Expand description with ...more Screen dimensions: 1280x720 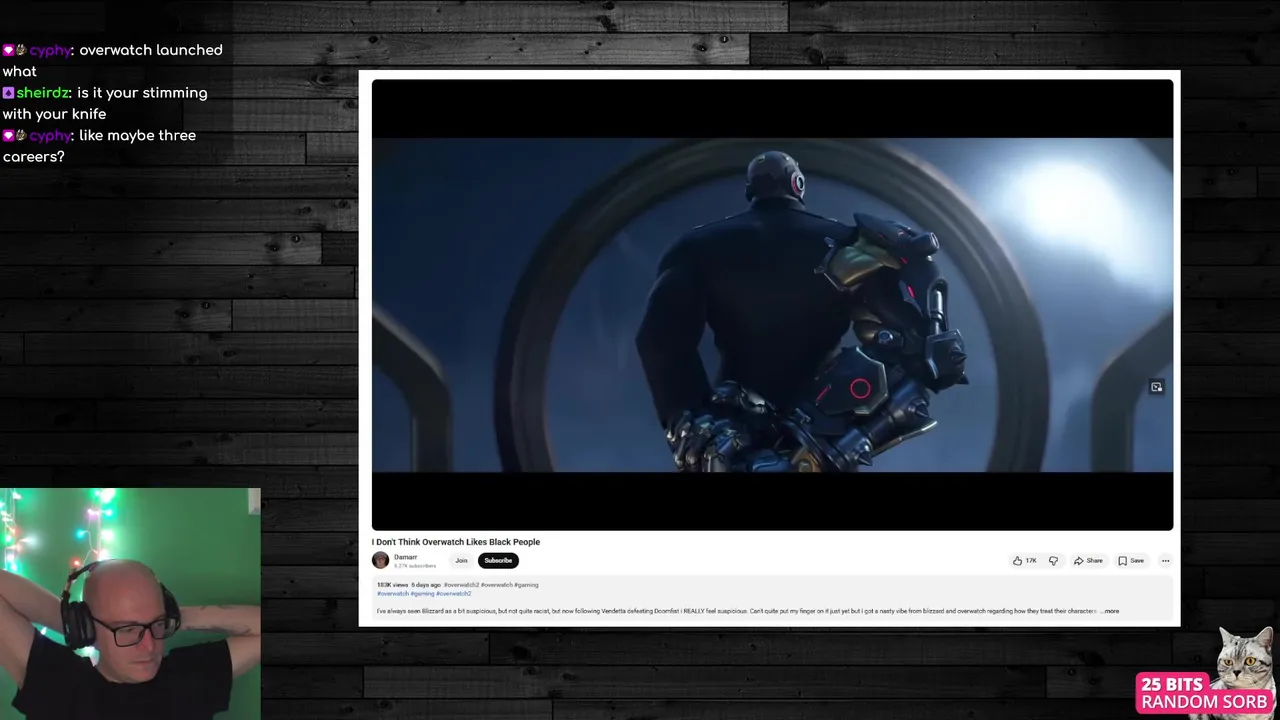click(1109, 611)
